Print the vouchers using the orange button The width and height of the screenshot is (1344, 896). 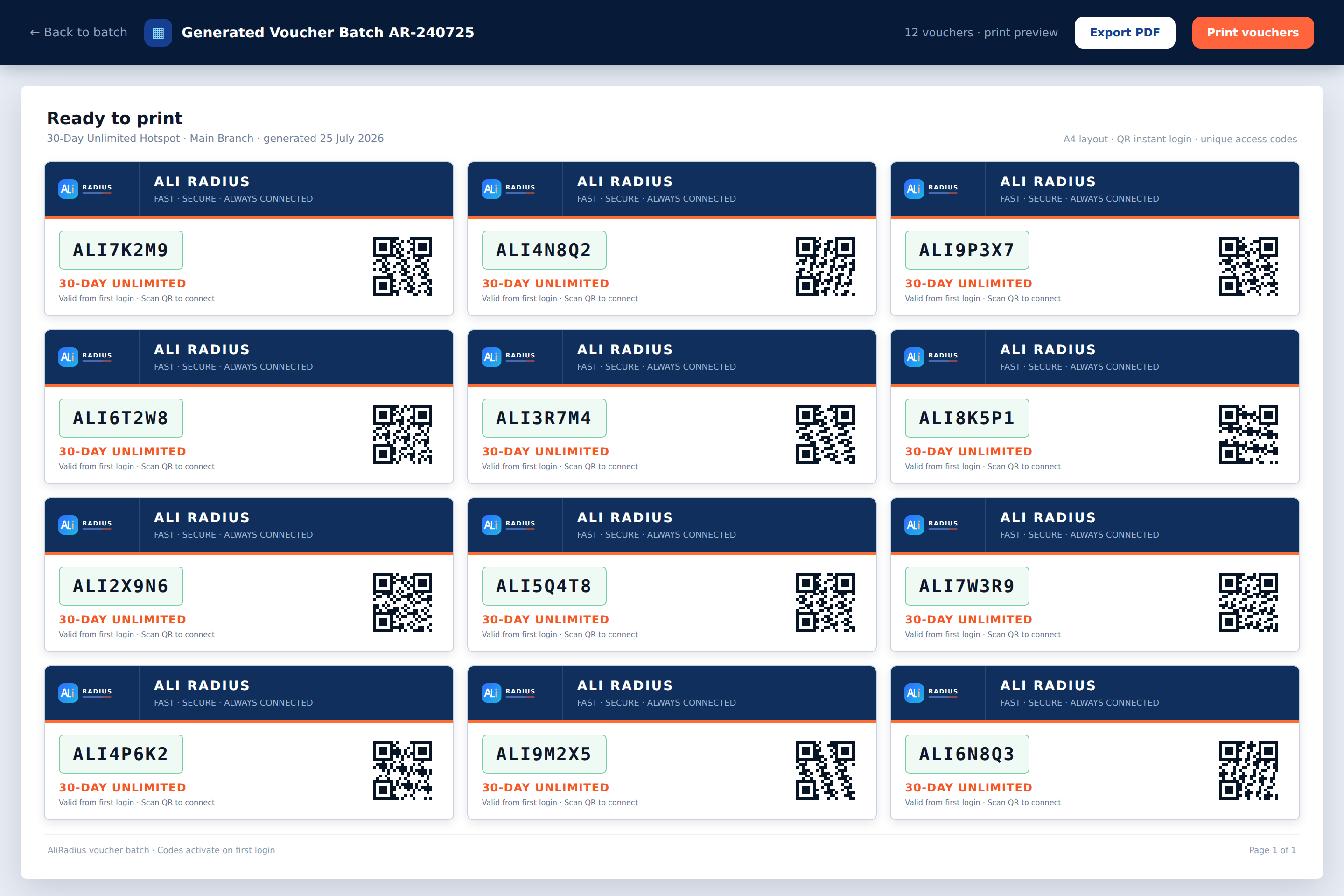click(1253, 33)
